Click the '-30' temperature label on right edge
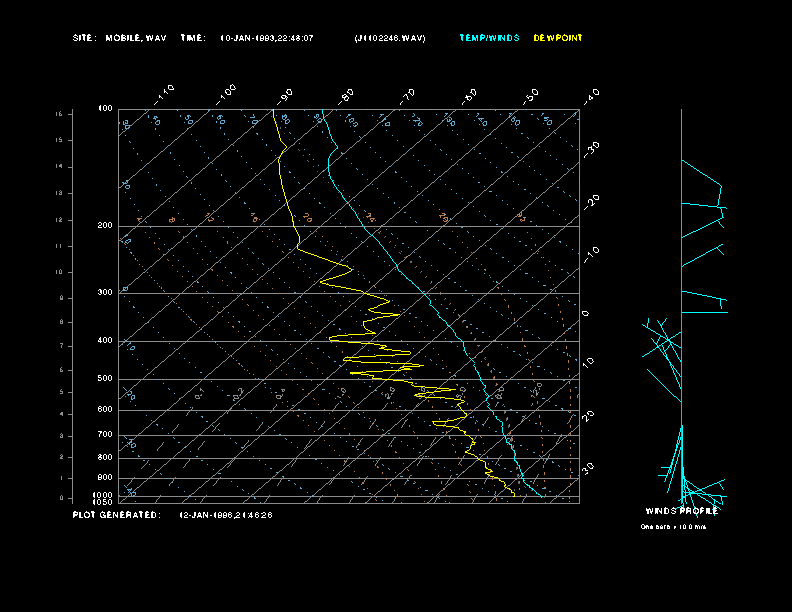This screenshot has width=792, height=612. pos(591,149)
